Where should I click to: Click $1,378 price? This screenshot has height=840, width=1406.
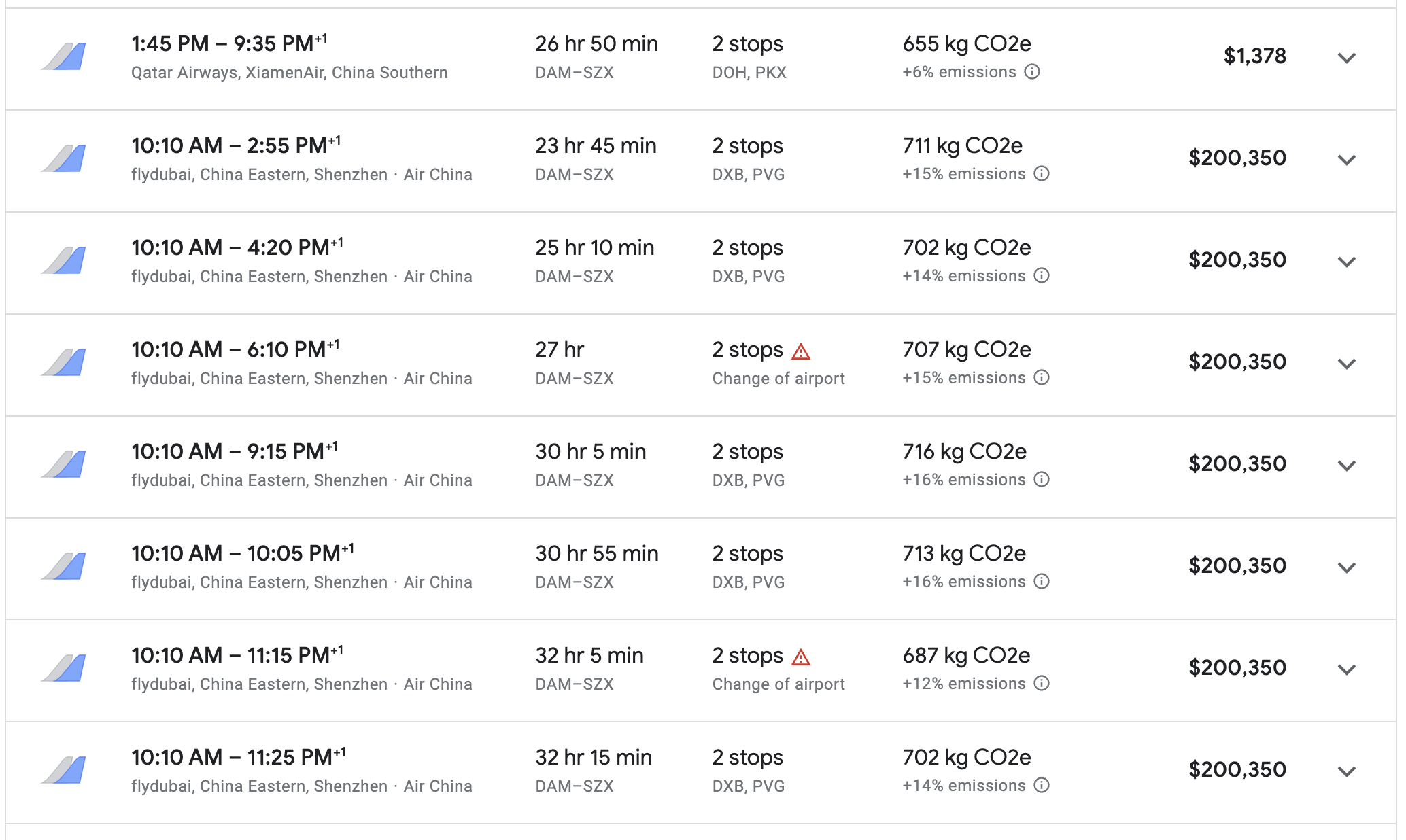pyautogui.click(x=1254, y=56)
